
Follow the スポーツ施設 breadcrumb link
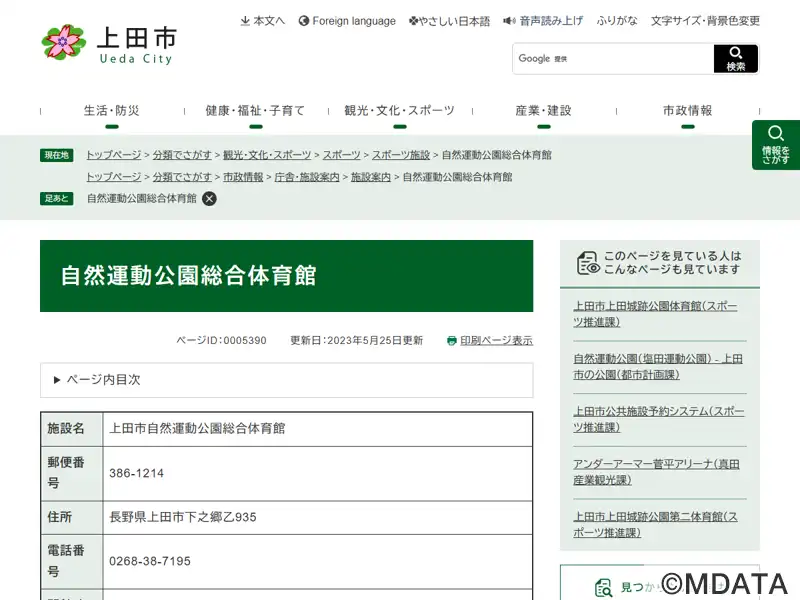(400, 155)
